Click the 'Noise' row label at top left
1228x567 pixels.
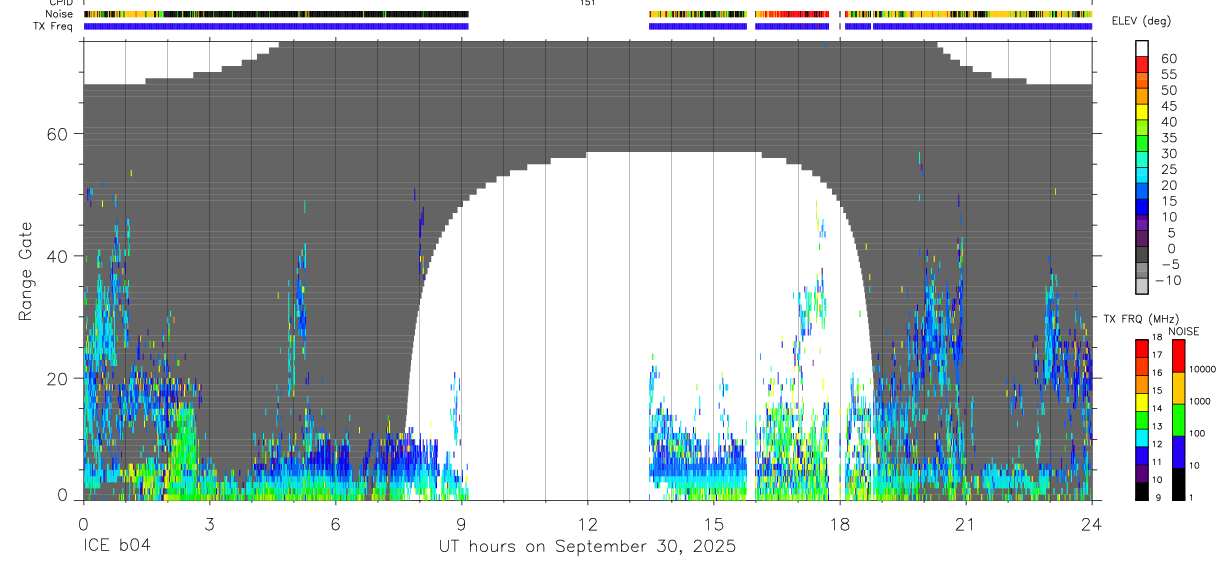pyautogui.click(x=59, y=14)
